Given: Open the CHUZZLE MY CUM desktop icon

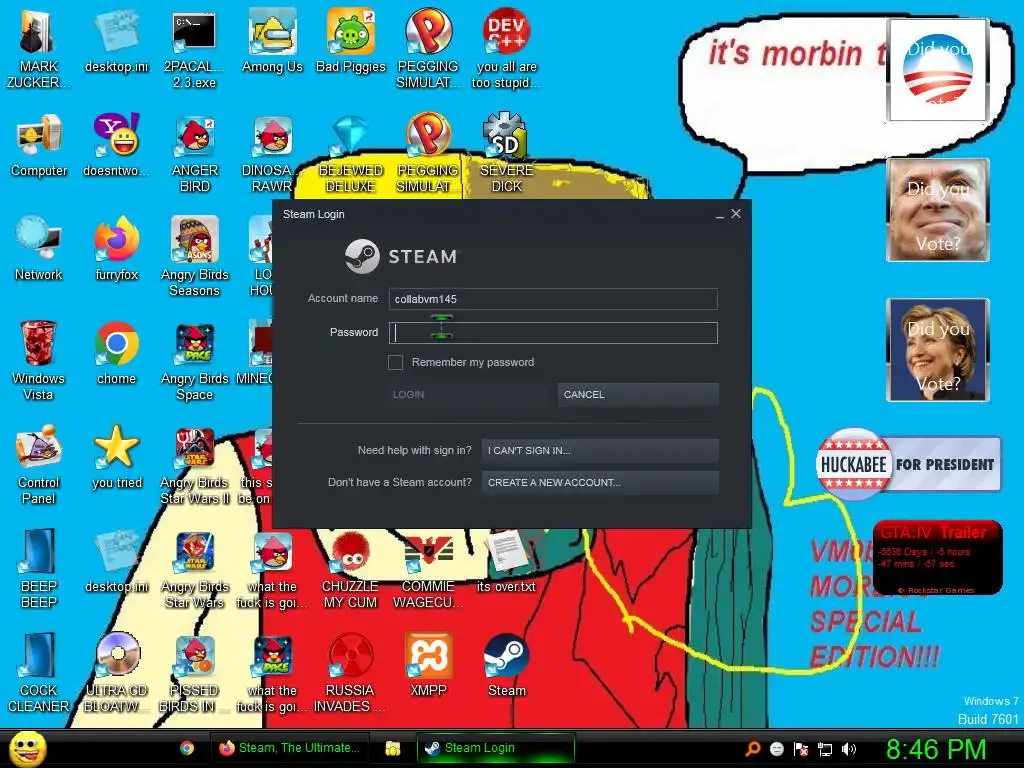Looking at the screenshot, I should coord(351,568).
